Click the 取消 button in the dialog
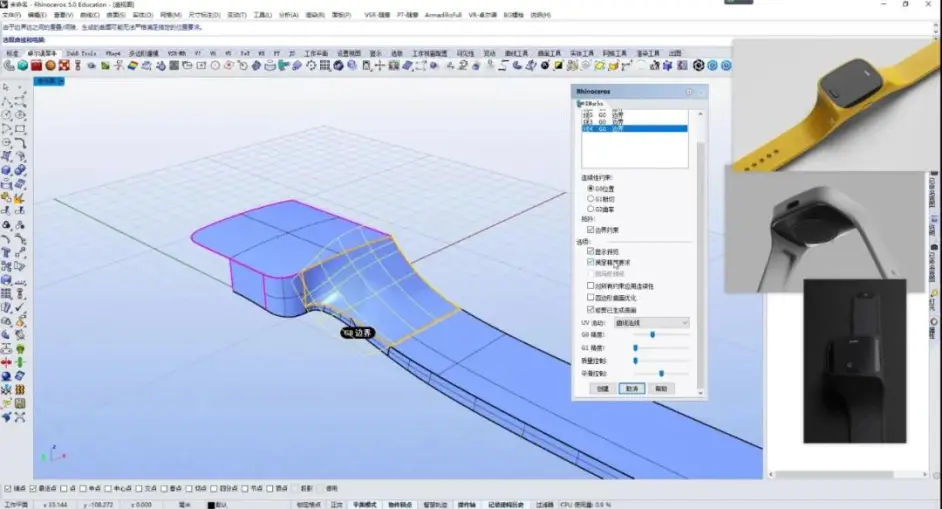 632,389
